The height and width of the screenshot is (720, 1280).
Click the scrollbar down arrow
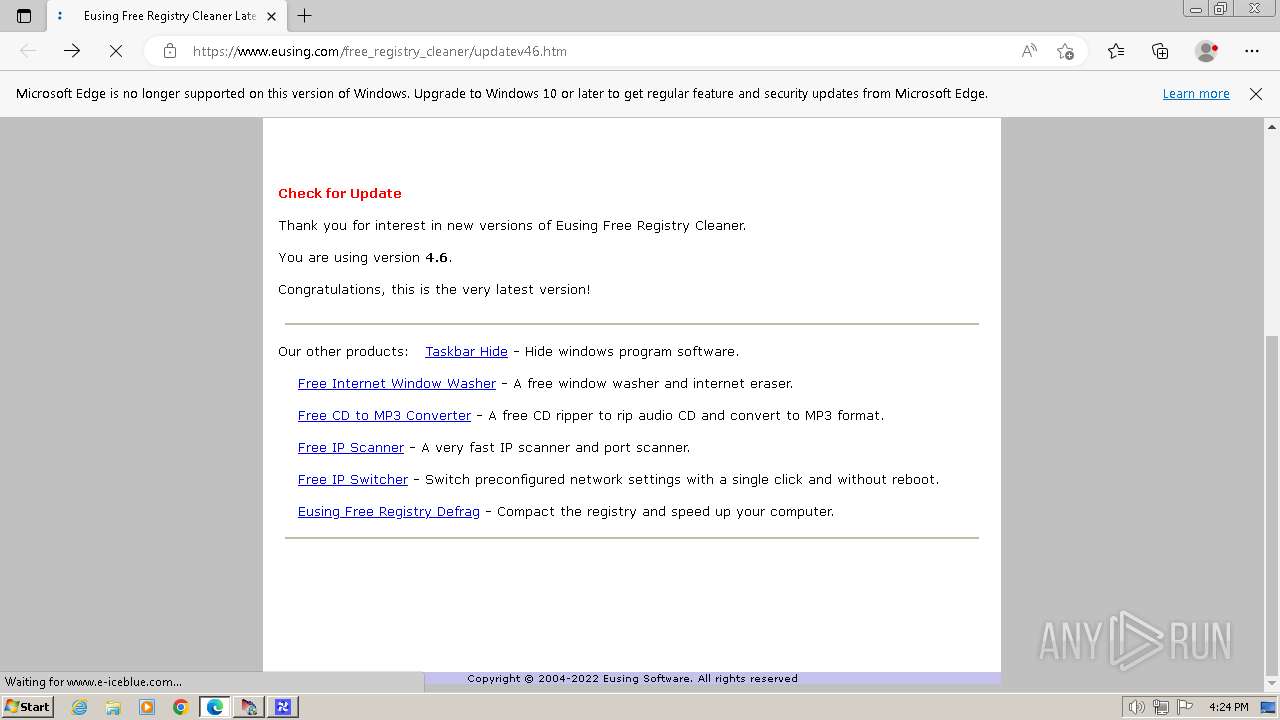coord(1272,684)
